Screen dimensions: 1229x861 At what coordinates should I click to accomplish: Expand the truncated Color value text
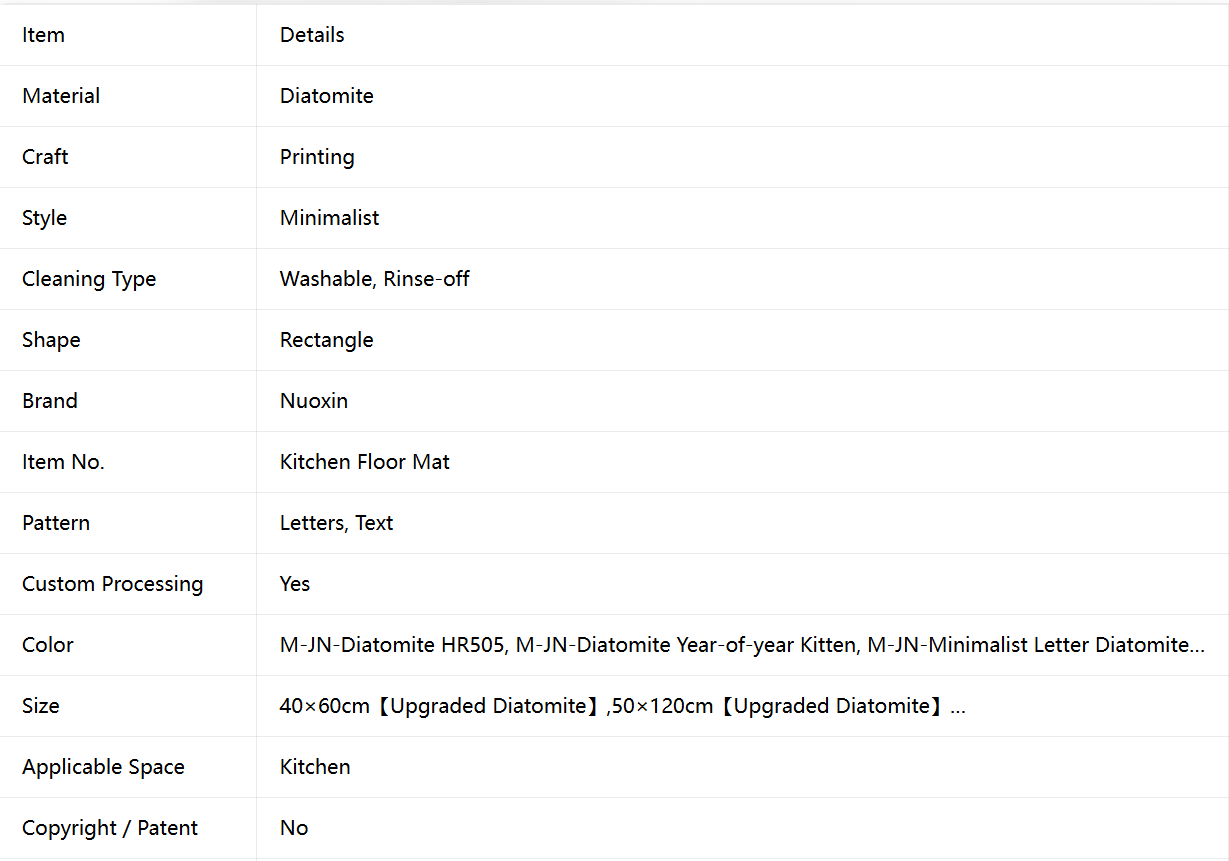tap(742, 645)
